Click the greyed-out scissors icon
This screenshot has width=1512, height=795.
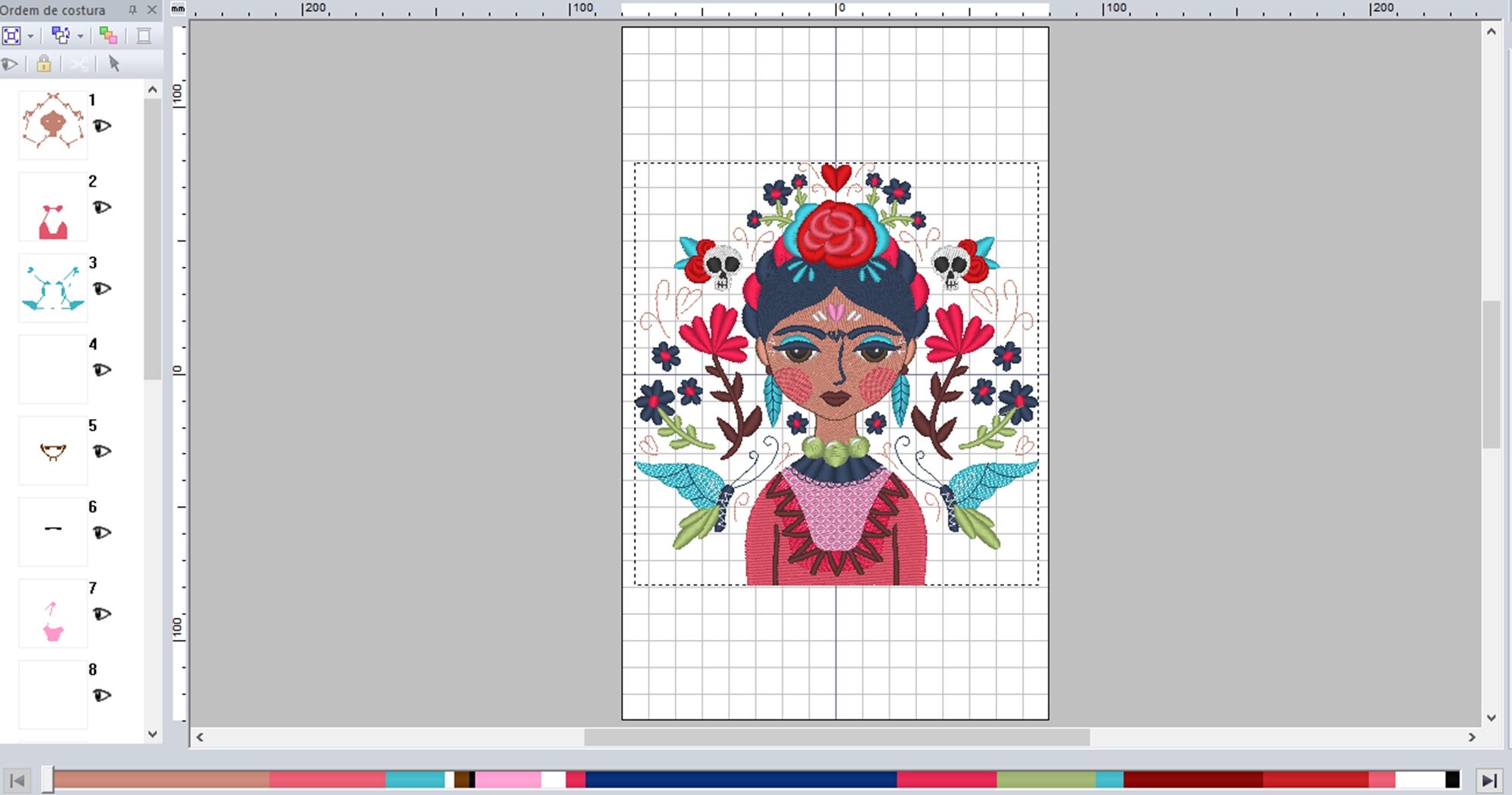(79, 64)
